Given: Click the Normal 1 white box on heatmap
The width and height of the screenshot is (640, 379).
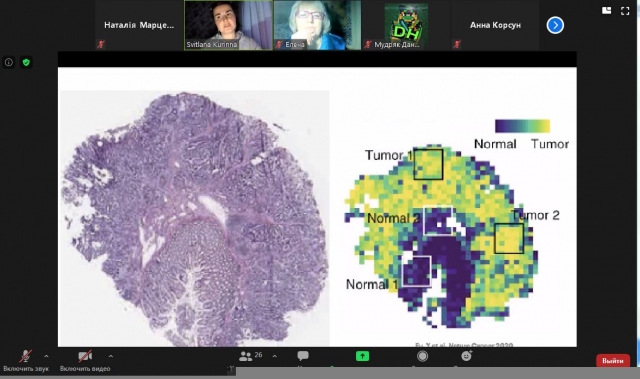Looking at the screenshot, I should [417, 271].
